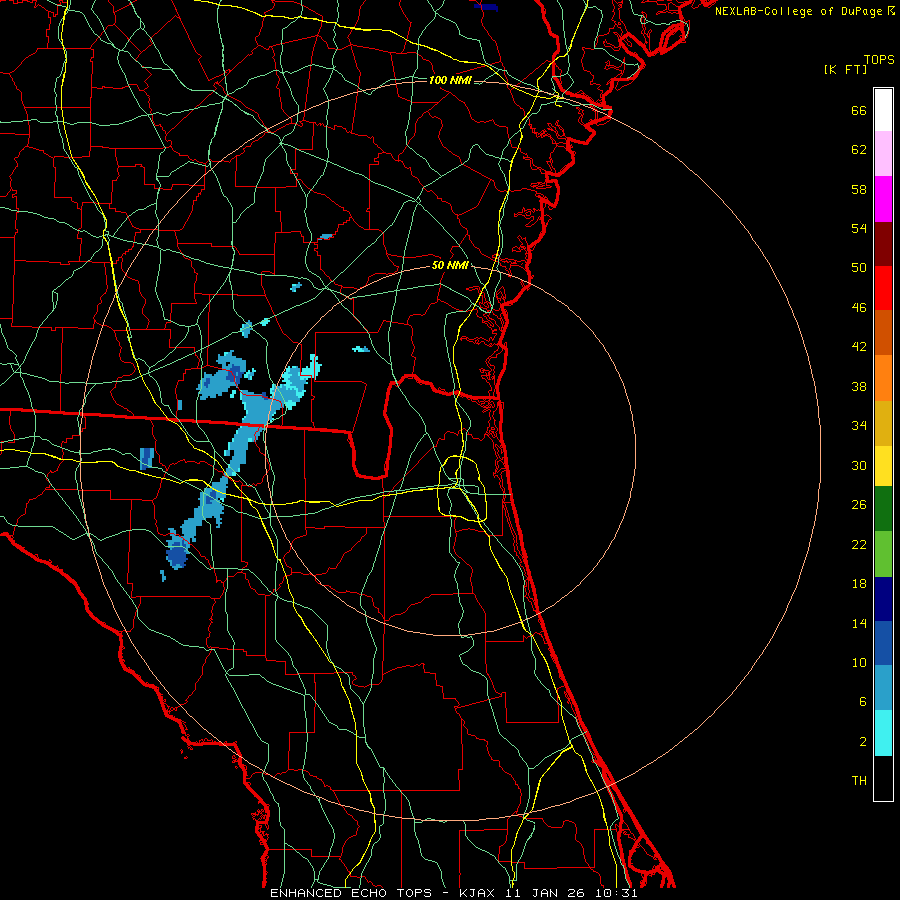Click the small isolated blue echo west of the band
The width and height of the screenshot is (900, 900).
[147, 459]
